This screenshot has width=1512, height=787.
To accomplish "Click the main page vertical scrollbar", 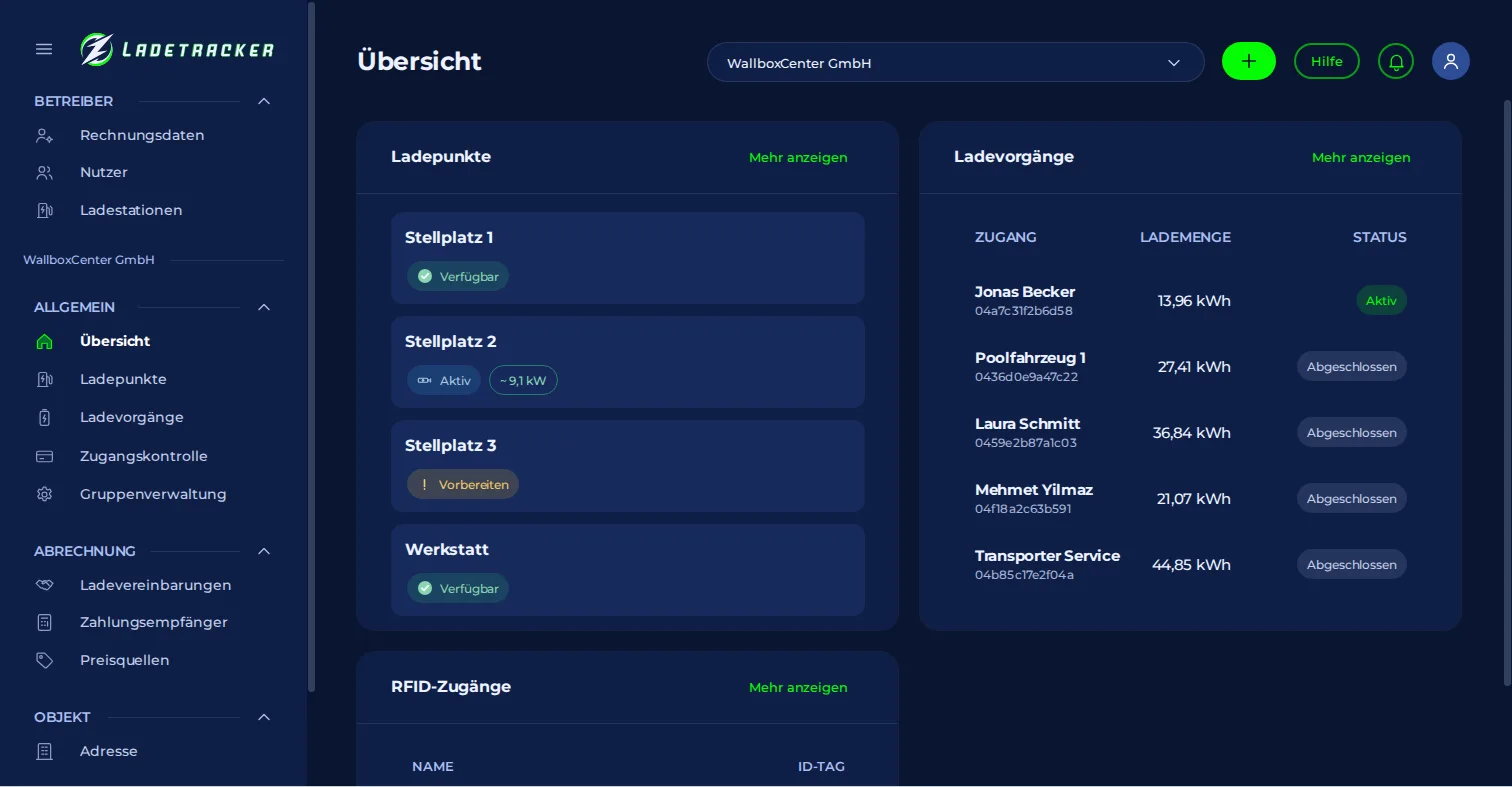I will pos(1507,392).
